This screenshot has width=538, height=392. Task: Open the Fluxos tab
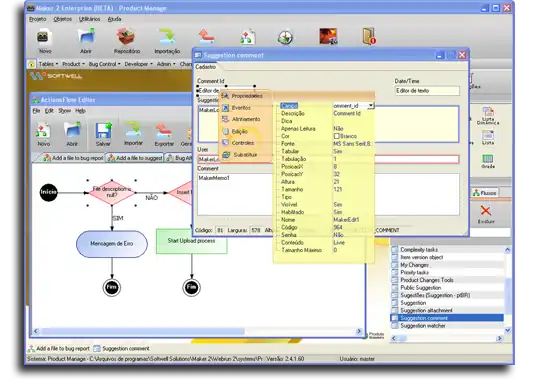coord(484,193)
